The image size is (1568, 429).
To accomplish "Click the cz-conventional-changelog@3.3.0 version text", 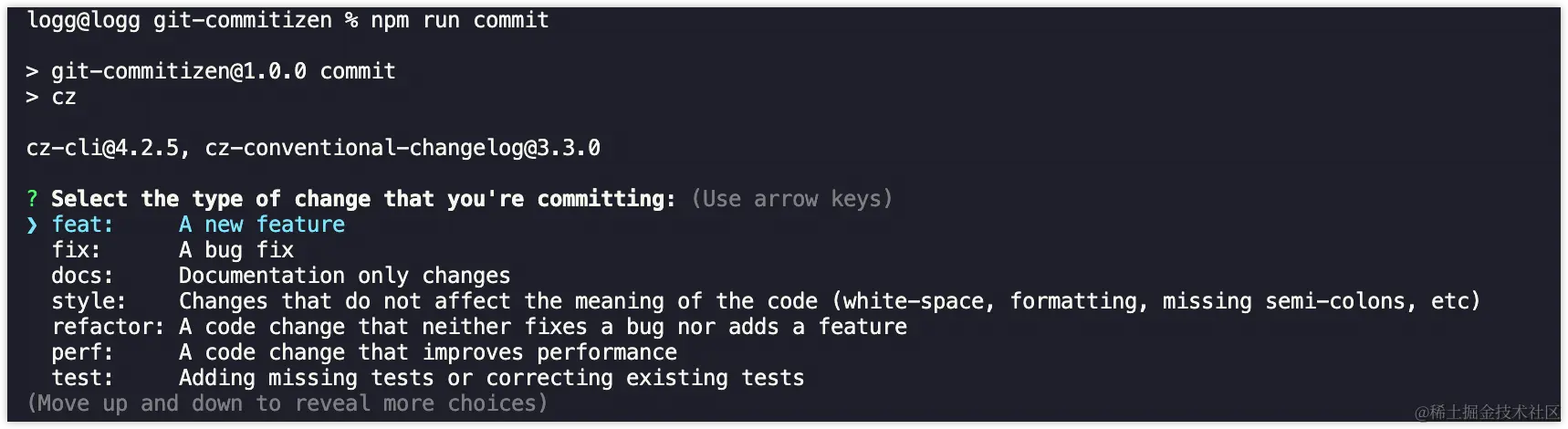I will pos(402,148).
